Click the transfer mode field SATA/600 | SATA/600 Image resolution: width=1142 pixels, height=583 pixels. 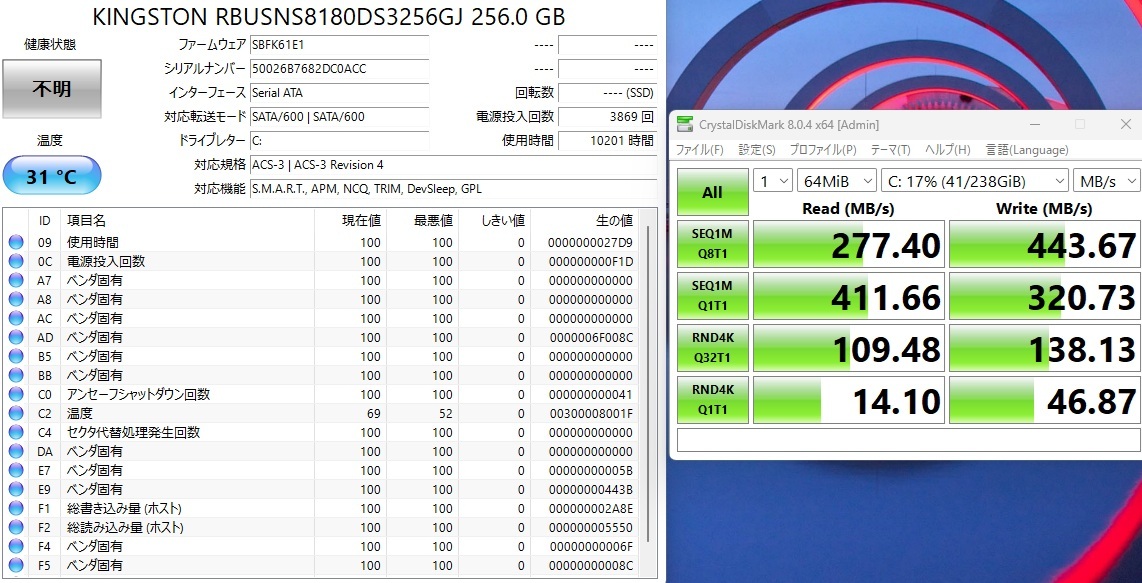tap(339, 117)
